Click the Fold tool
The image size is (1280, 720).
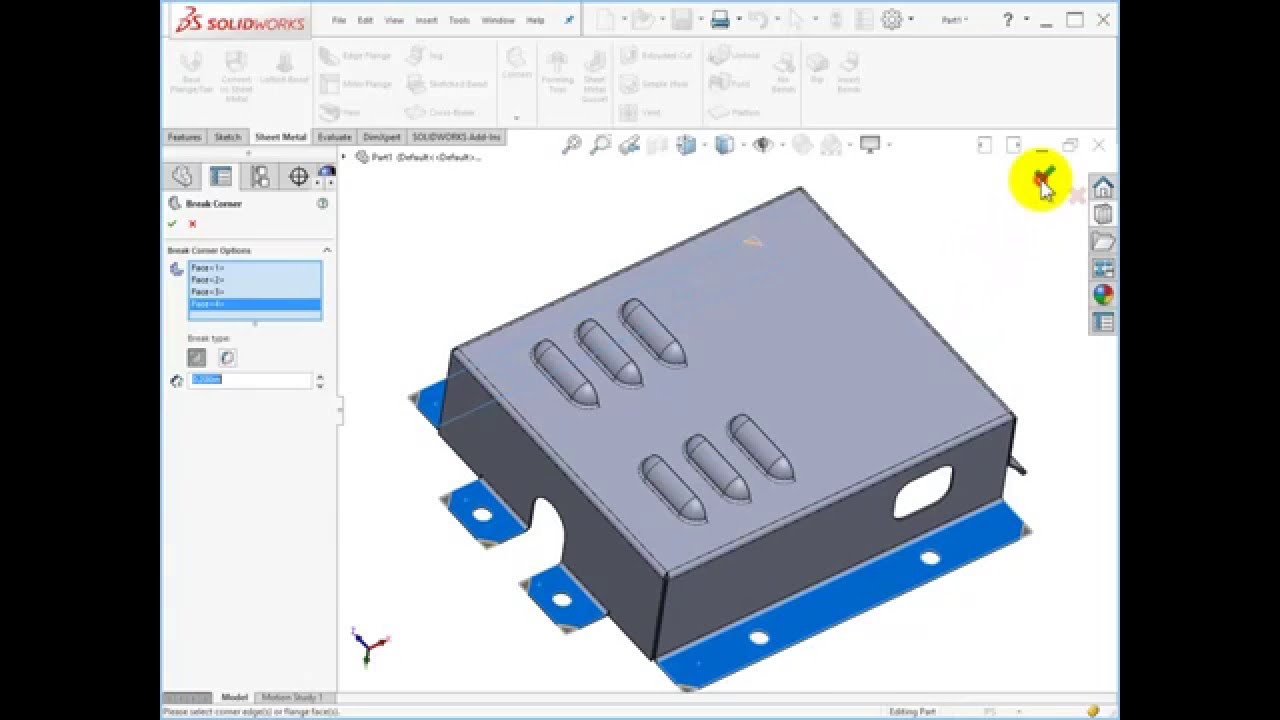click(x=730, y=84)
